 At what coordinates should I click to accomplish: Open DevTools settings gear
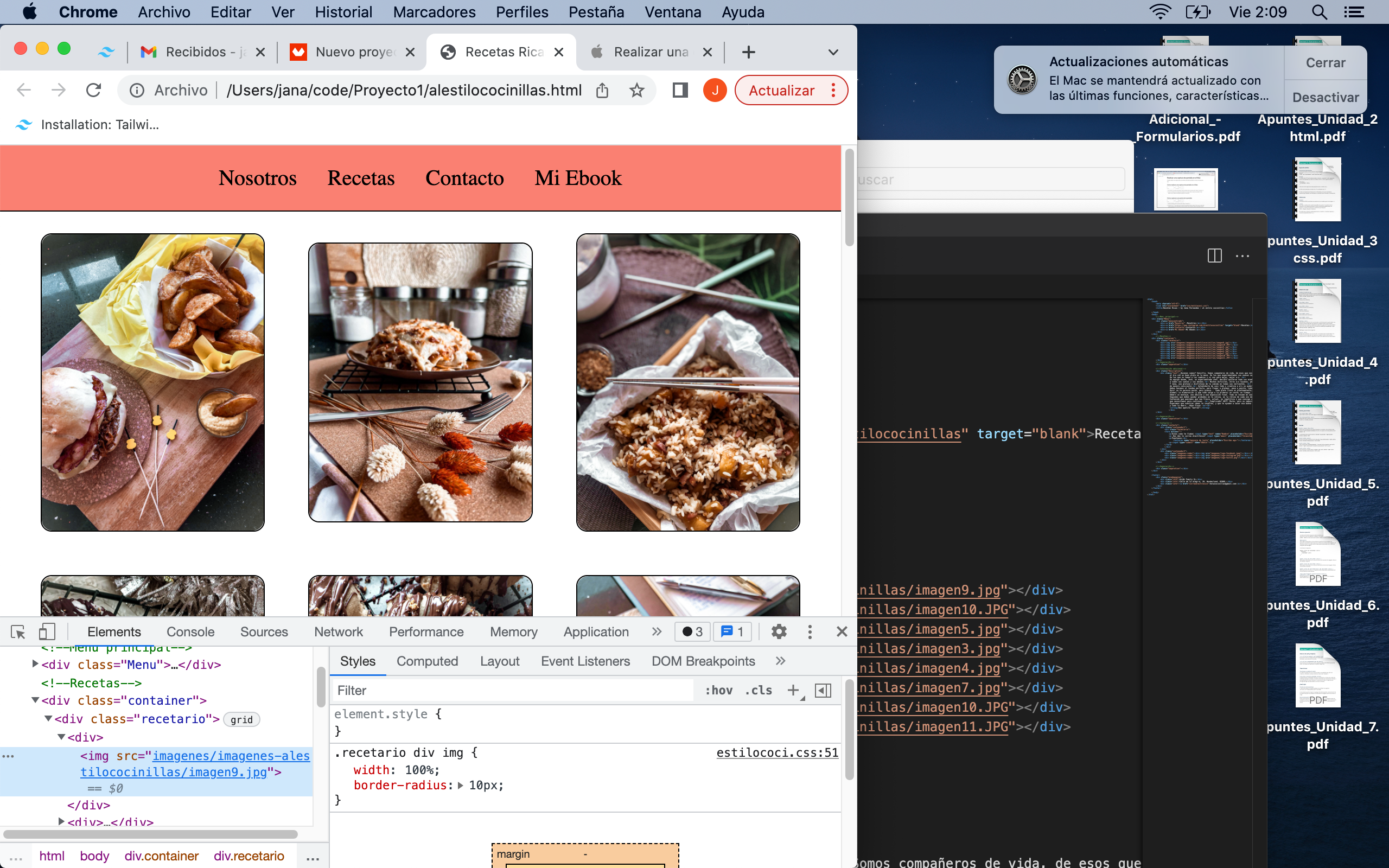pos(778,631)
